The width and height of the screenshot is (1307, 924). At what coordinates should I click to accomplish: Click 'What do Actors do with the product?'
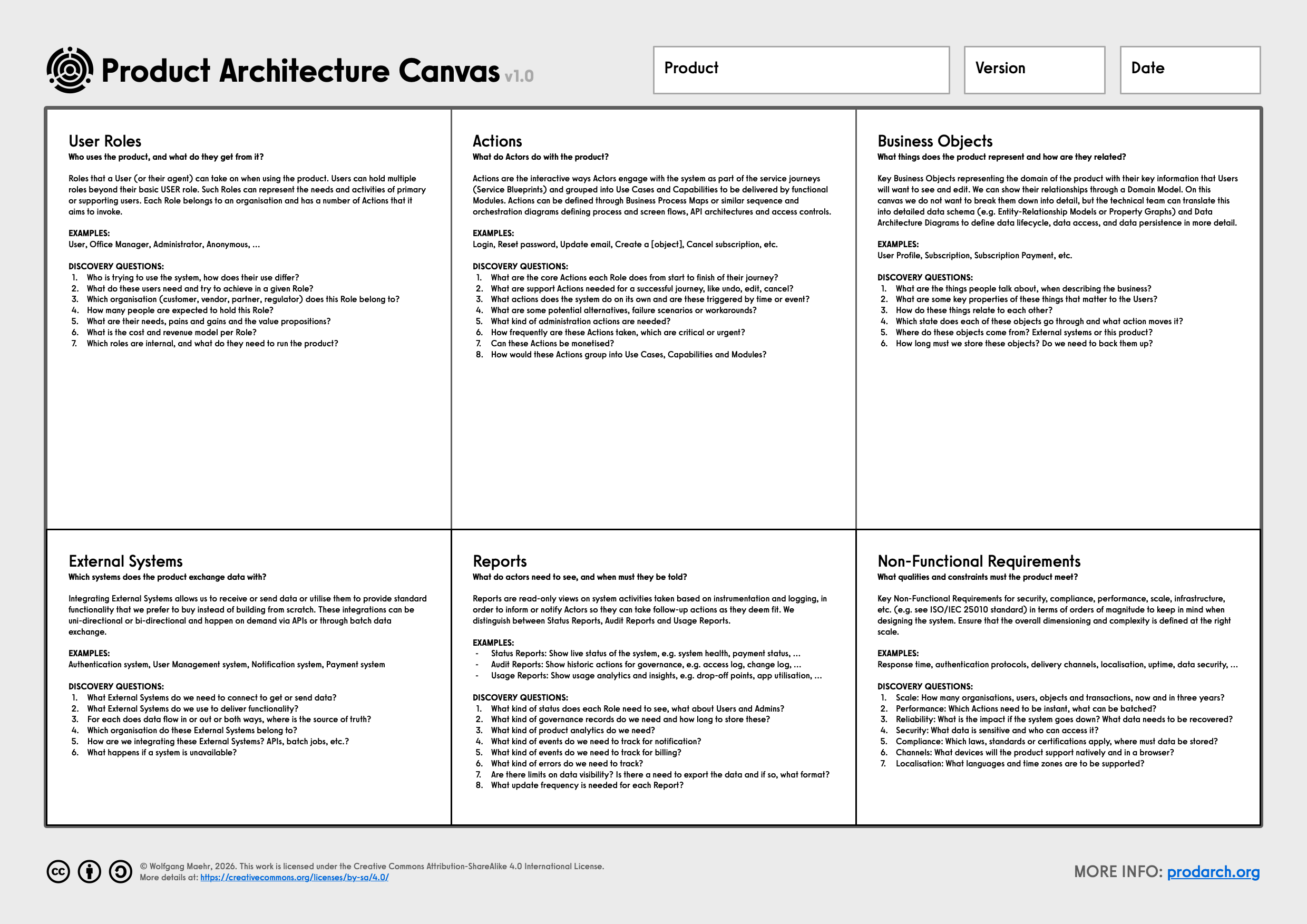[540, 157]
